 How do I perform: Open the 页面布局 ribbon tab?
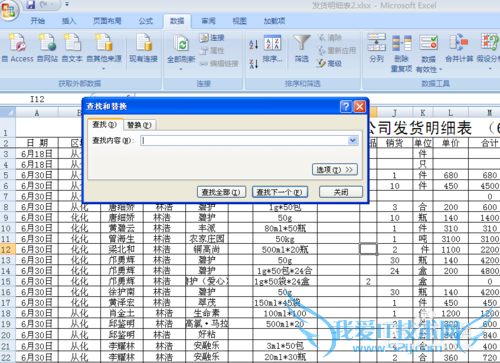107,21
